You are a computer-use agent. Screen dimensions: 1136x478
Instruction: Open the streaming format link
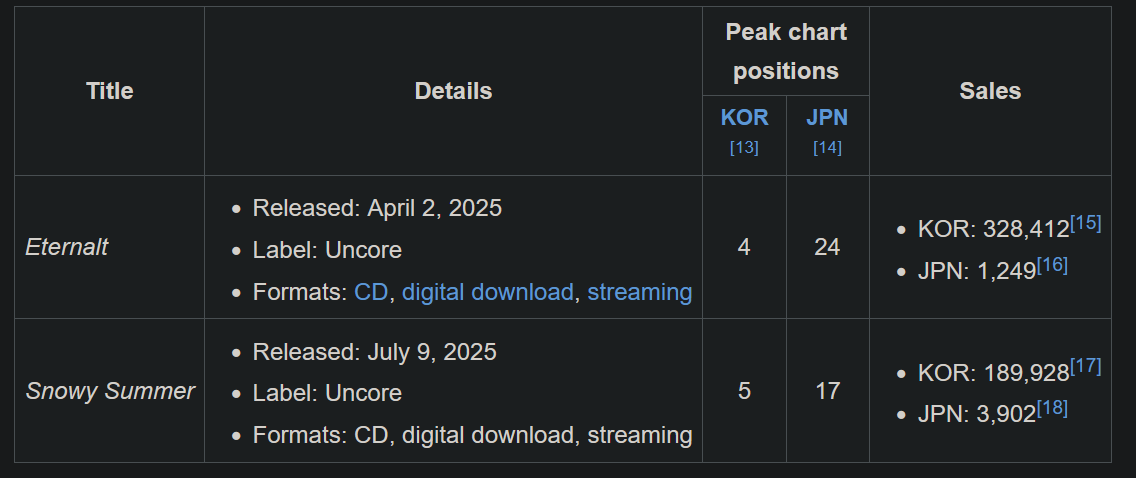[x=640, y=292]
